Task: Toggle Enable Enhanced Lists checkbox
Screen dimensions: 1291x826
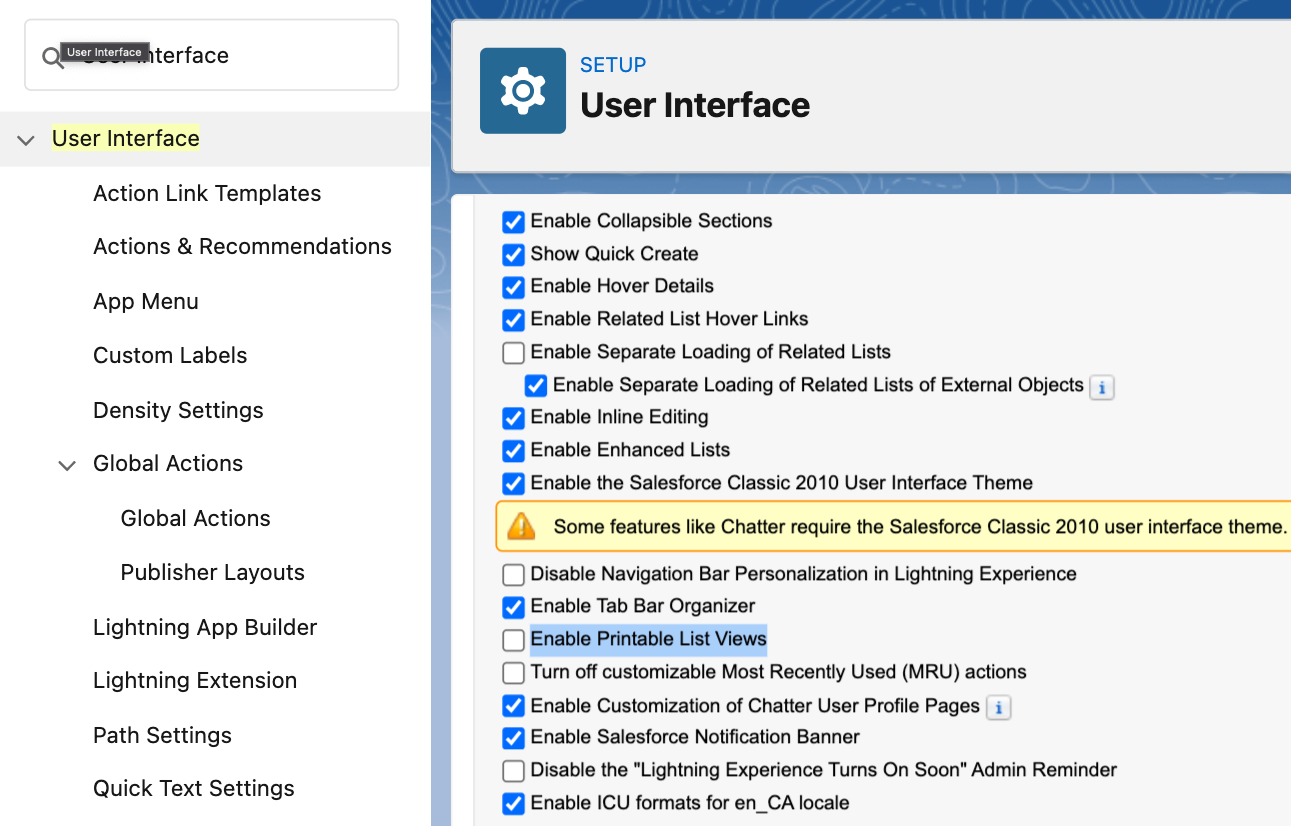Action: tap(513, 451)
